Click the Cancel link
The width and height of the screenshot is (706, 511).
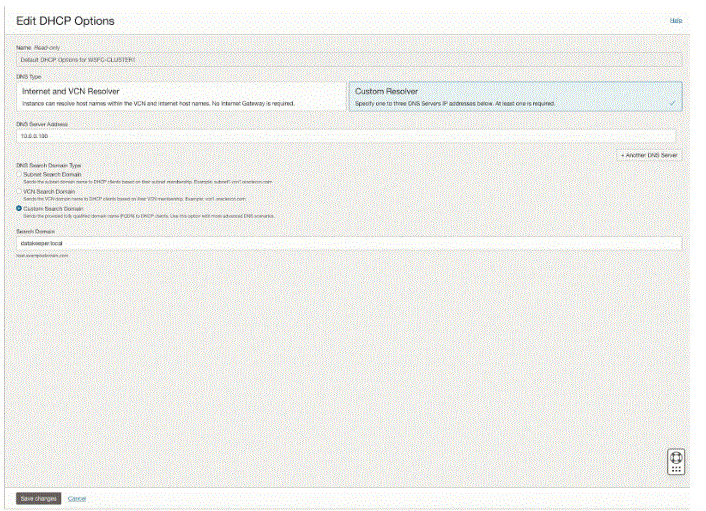[77, 498]
